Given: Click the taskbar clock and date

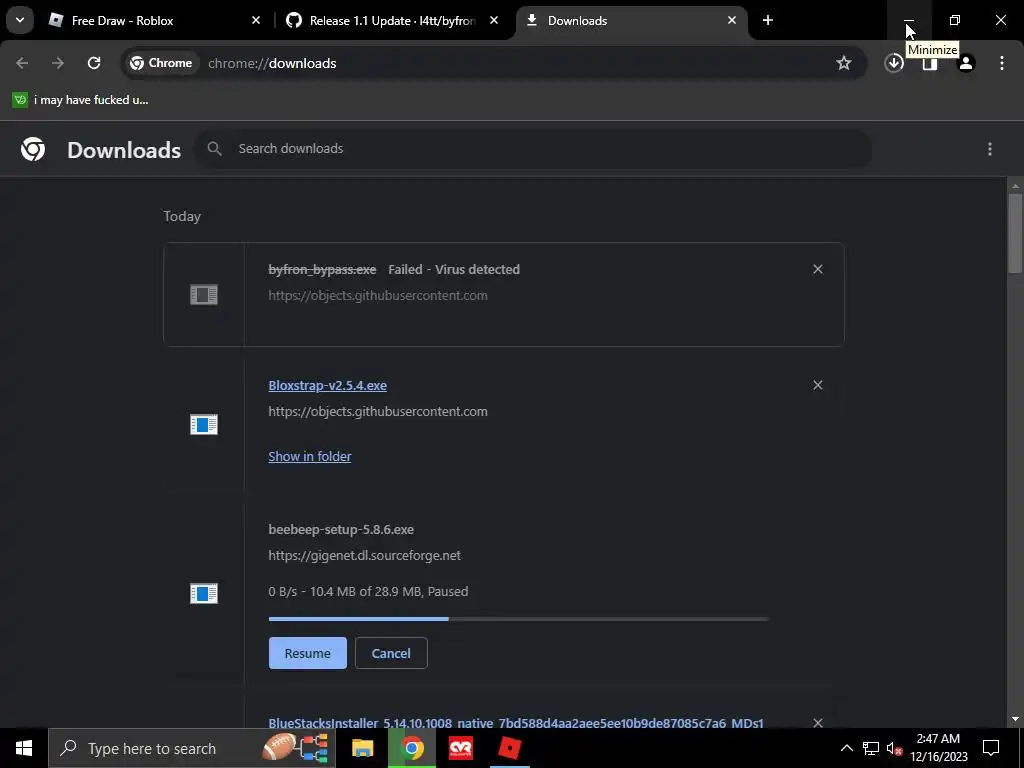Looking at the screenshot, I should (938, 748).
